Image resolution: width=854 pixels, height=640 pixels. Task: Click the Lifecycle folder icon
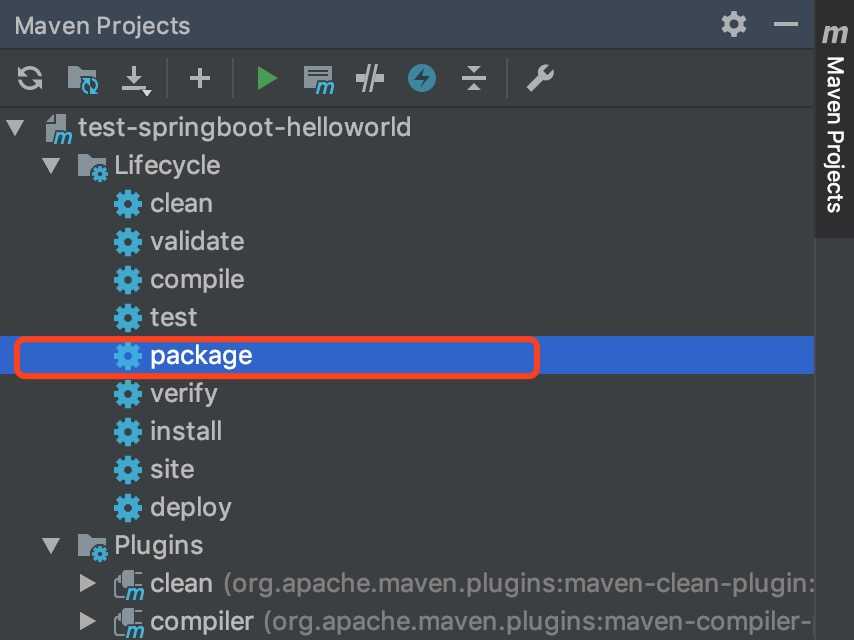click(x=93, y=167)
